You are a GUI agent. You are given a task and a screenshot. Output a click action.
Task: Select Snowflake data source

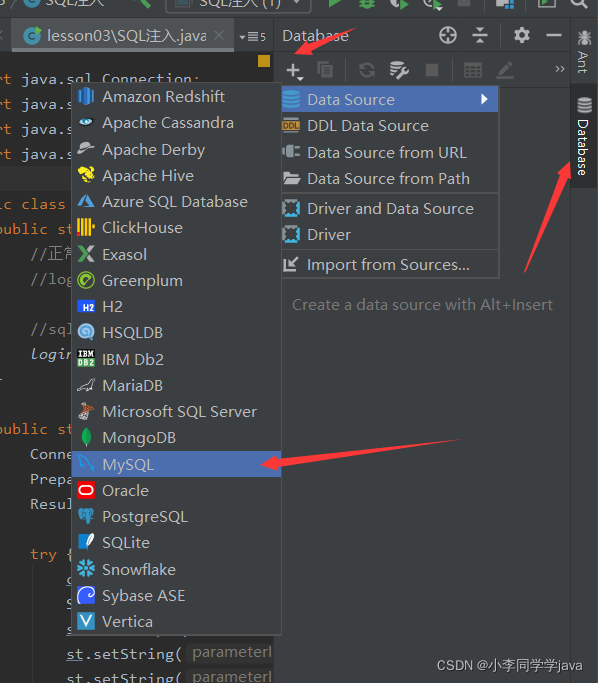[x=176, y=569]
